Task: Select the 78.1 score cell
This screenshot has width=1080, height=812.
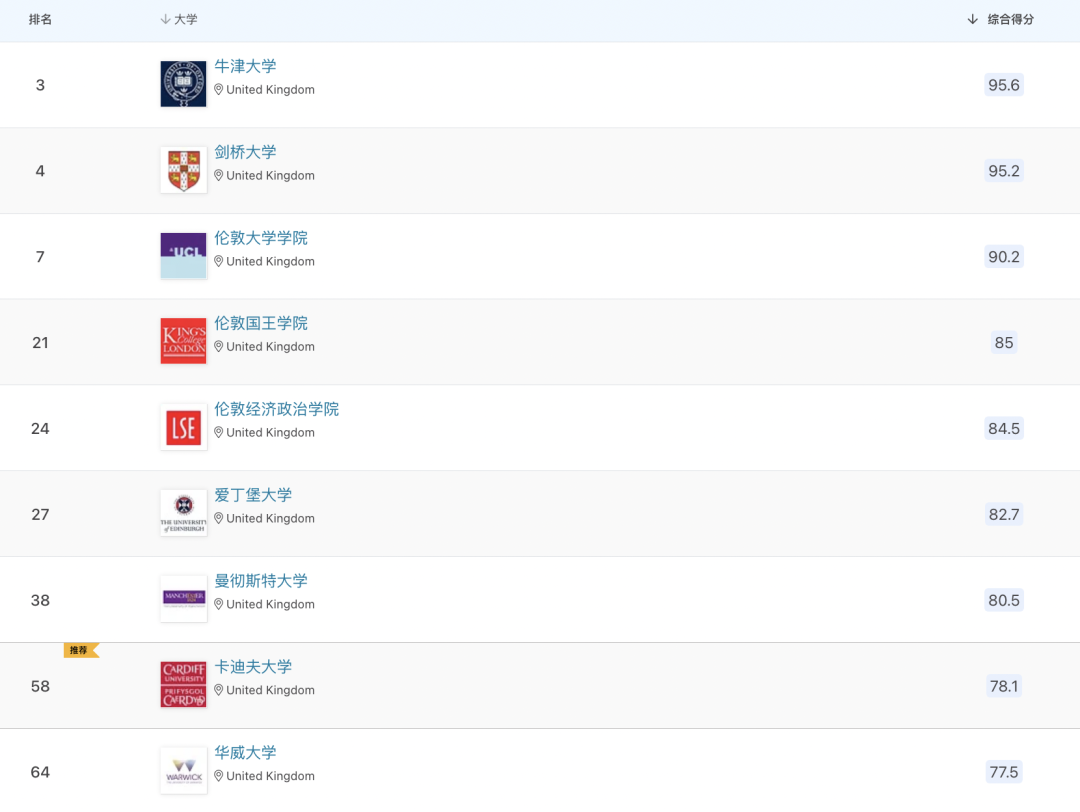Action: [x=1004, y=686]
